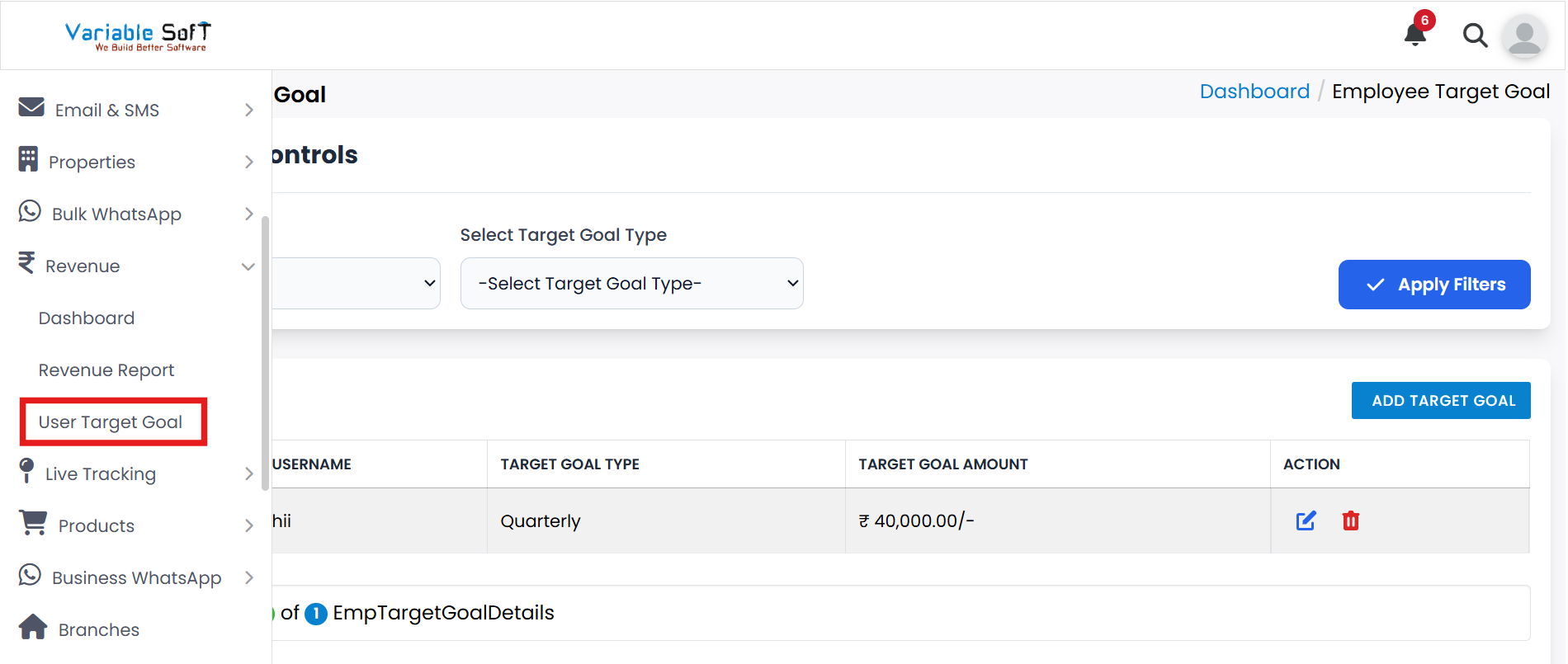Open the Select Target Goal Type dropdown
Image resolution: width=1568 pixels, height=664 pixels.
coord(631,284)
